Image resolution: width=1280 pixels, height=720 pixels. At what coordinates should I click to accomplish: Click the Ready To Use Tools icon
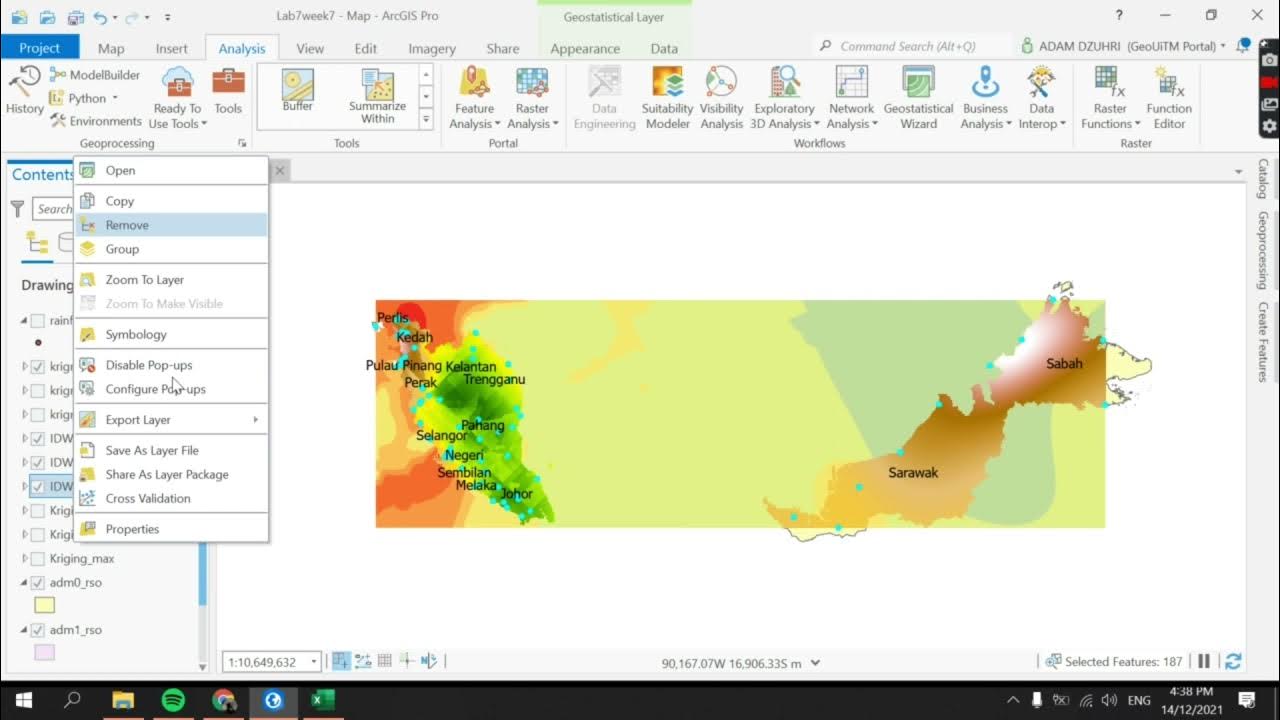point(177,82)
